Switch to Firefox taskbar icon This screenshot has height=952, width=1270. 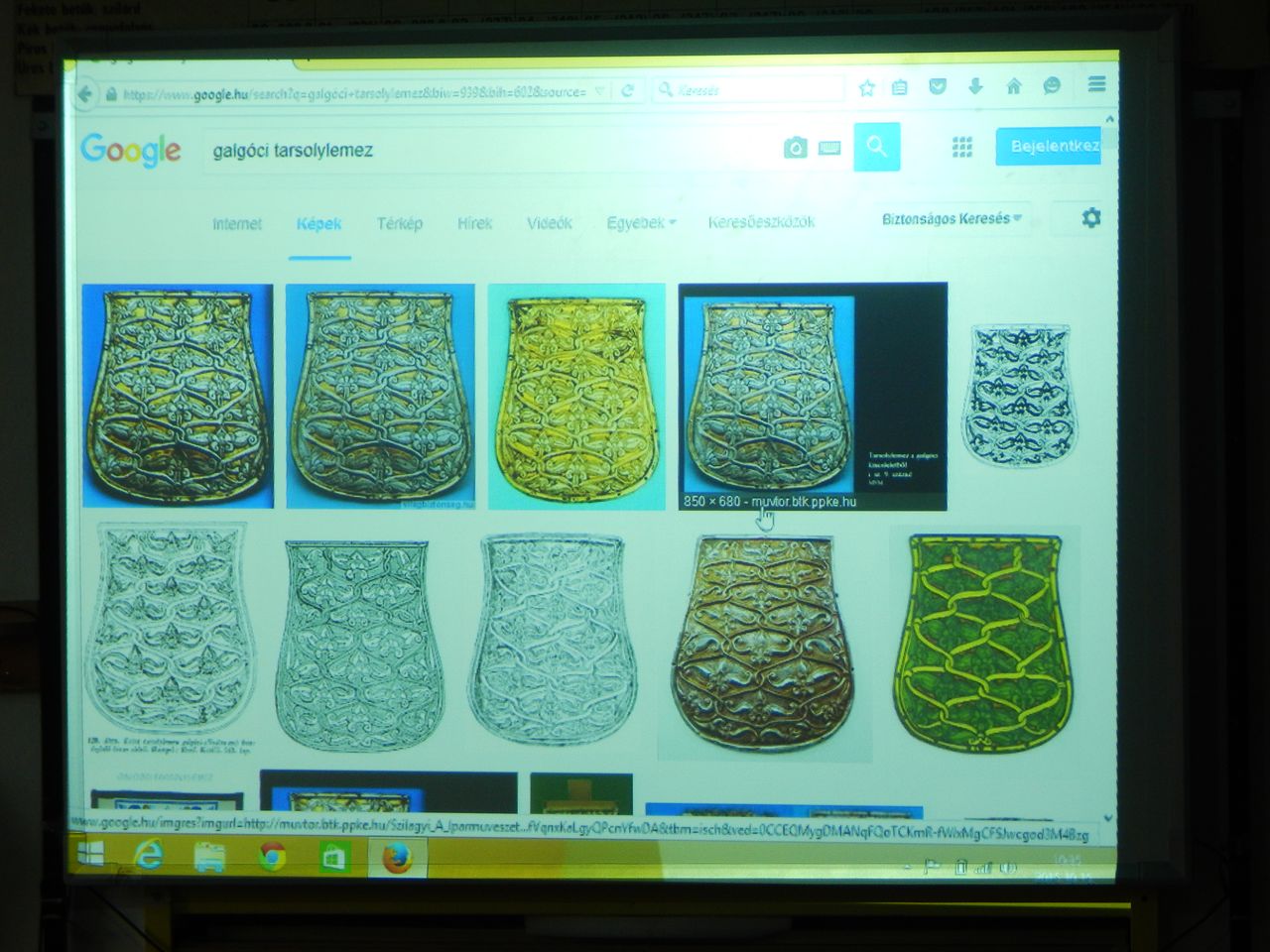[397, 858]
